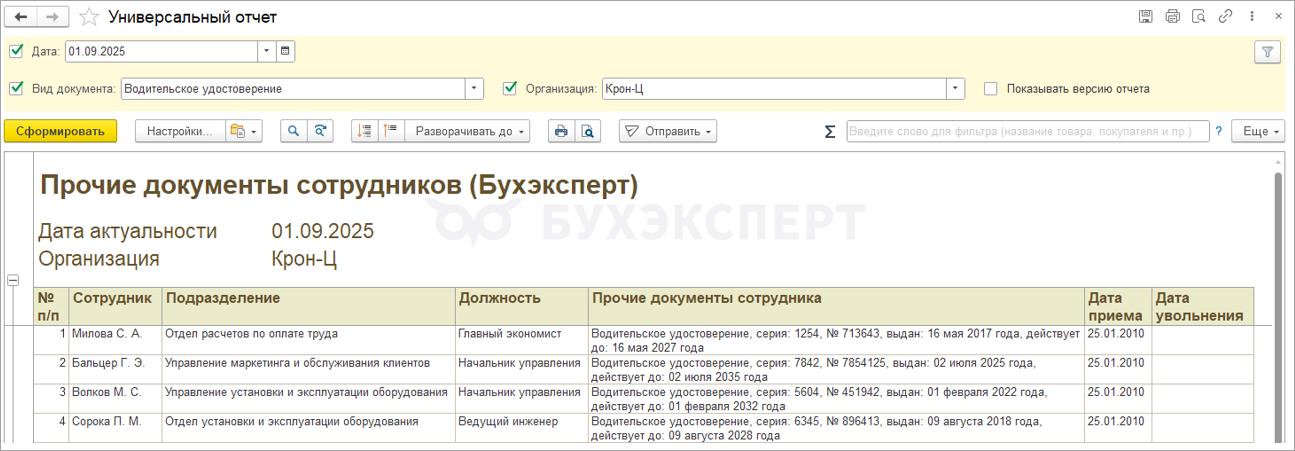The width and height of the screenshot is (1295, 451).
Task: Select the Сотрудник column header
Action: (x=115, y=306)
